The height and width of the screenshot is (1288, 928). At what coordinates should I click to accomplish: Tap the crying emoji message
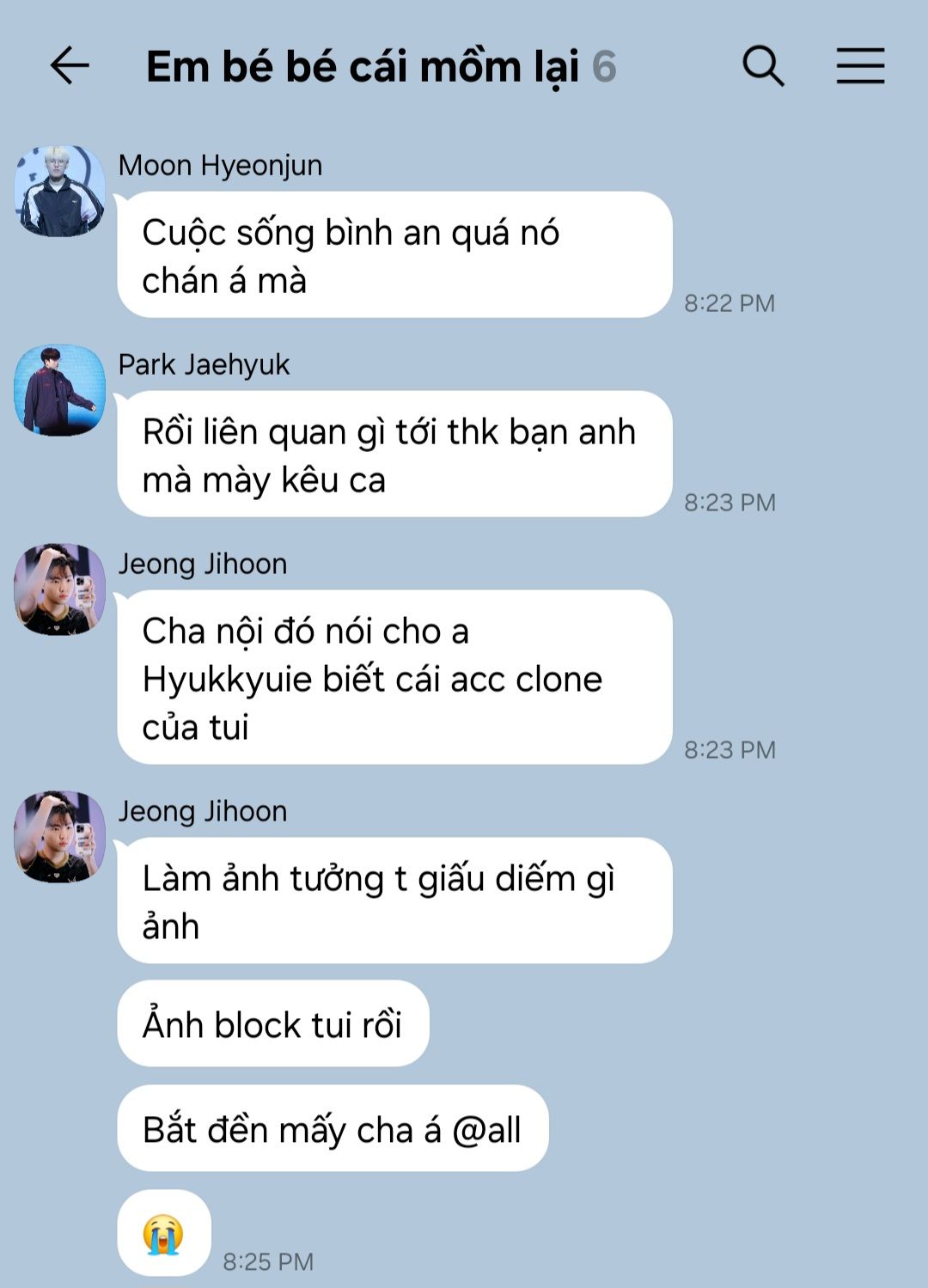(163, 1233)
